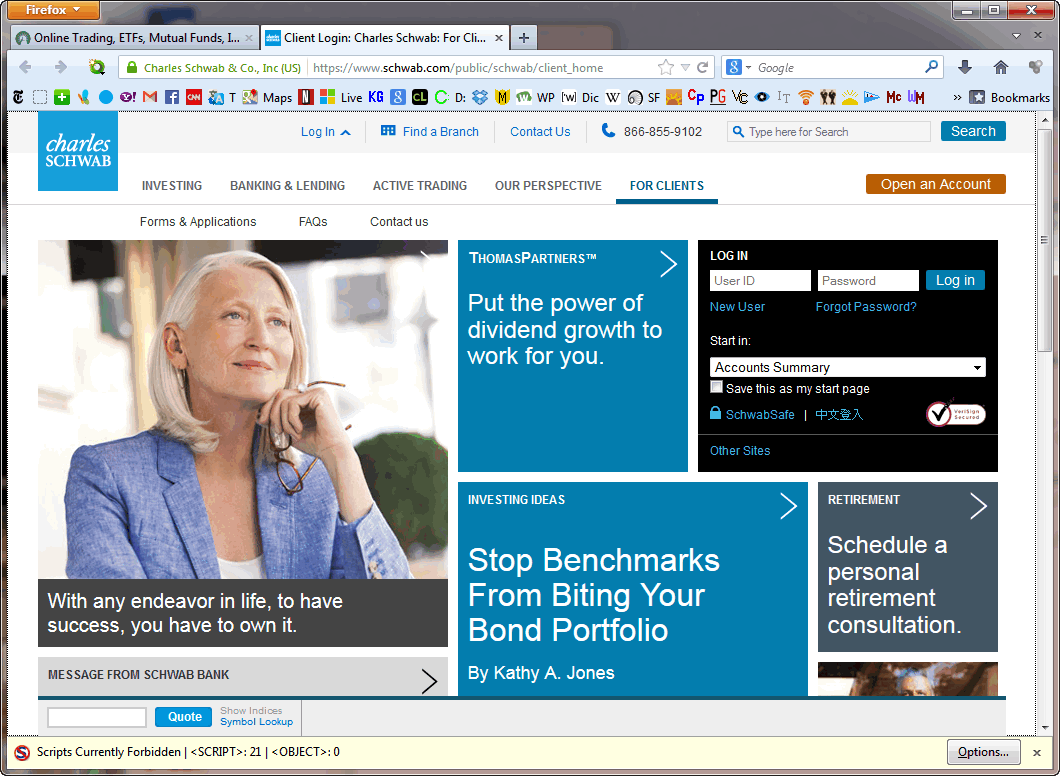Open the black CL bookmark icon
This screenshot has height=776, width=1060.
(x=420, y=97)
